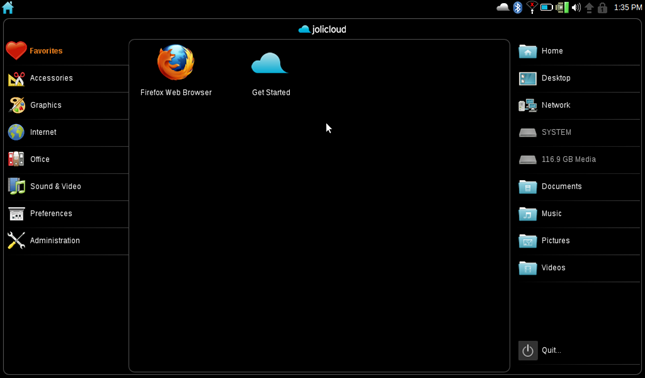Open the Preferences category
Screen dimensions: 645x378
click(x=67, y=214)
